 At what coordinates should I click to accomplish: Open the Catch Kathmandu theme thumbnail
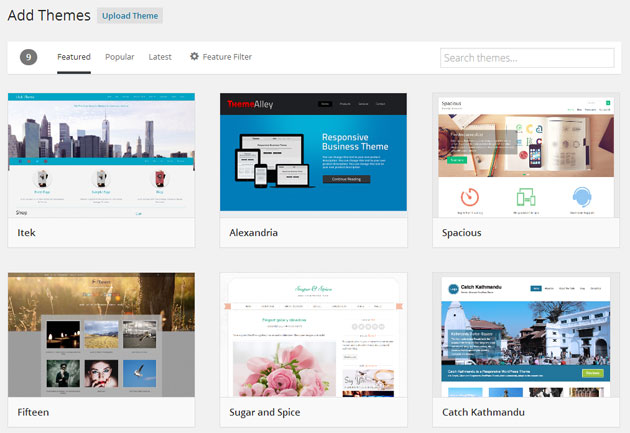(526, 335)
